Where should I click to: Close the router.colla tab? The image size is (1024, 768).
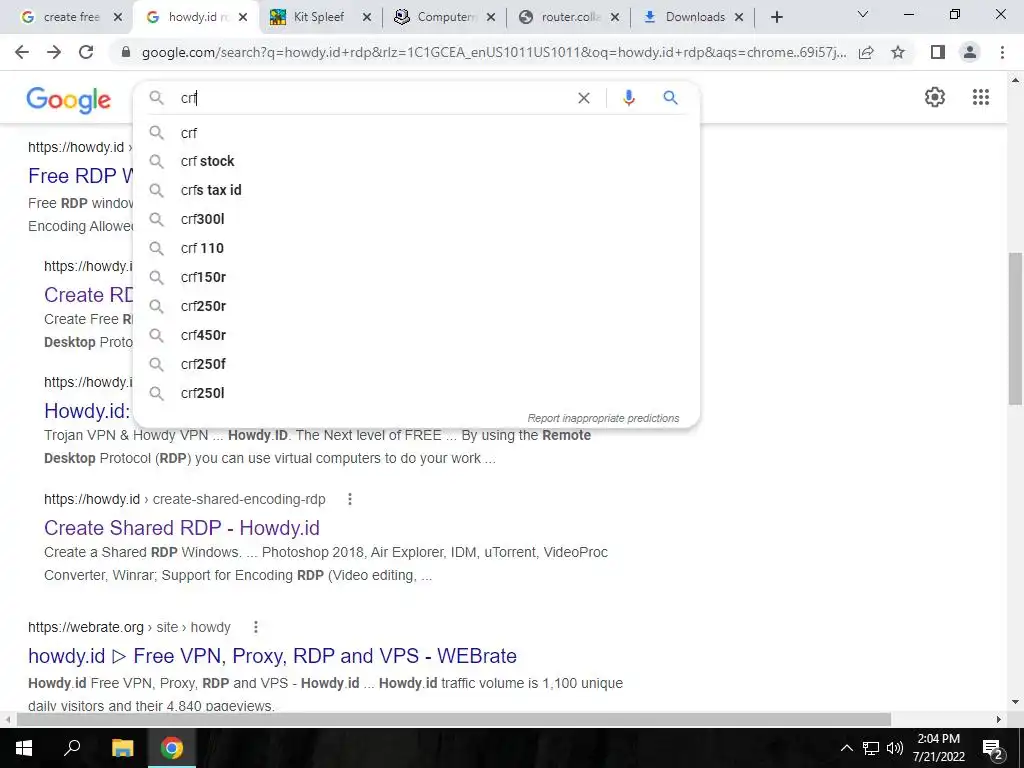point(615,18)
